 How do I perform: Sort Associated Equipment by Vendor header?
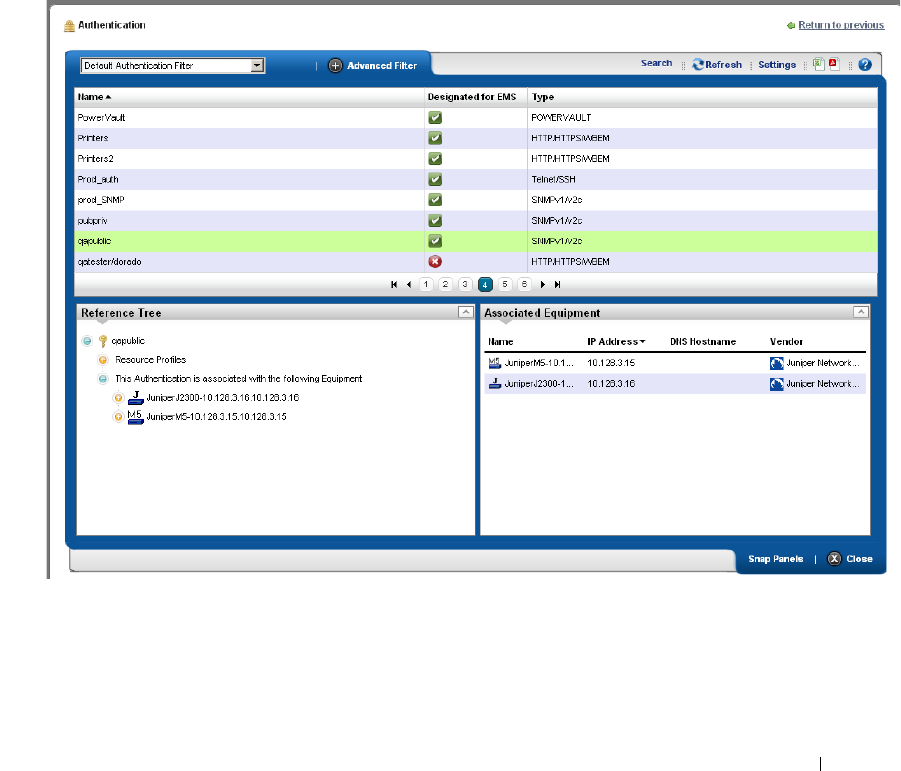coord(786,342)
